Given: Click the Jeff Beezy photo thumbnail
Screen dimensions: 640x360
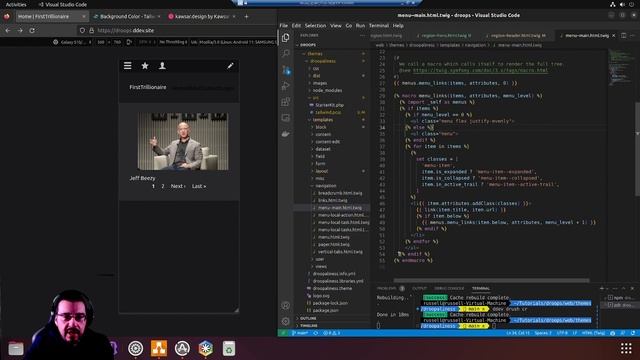Looking at the screenshot, I should pyautogui.click(x=183, y=141).
